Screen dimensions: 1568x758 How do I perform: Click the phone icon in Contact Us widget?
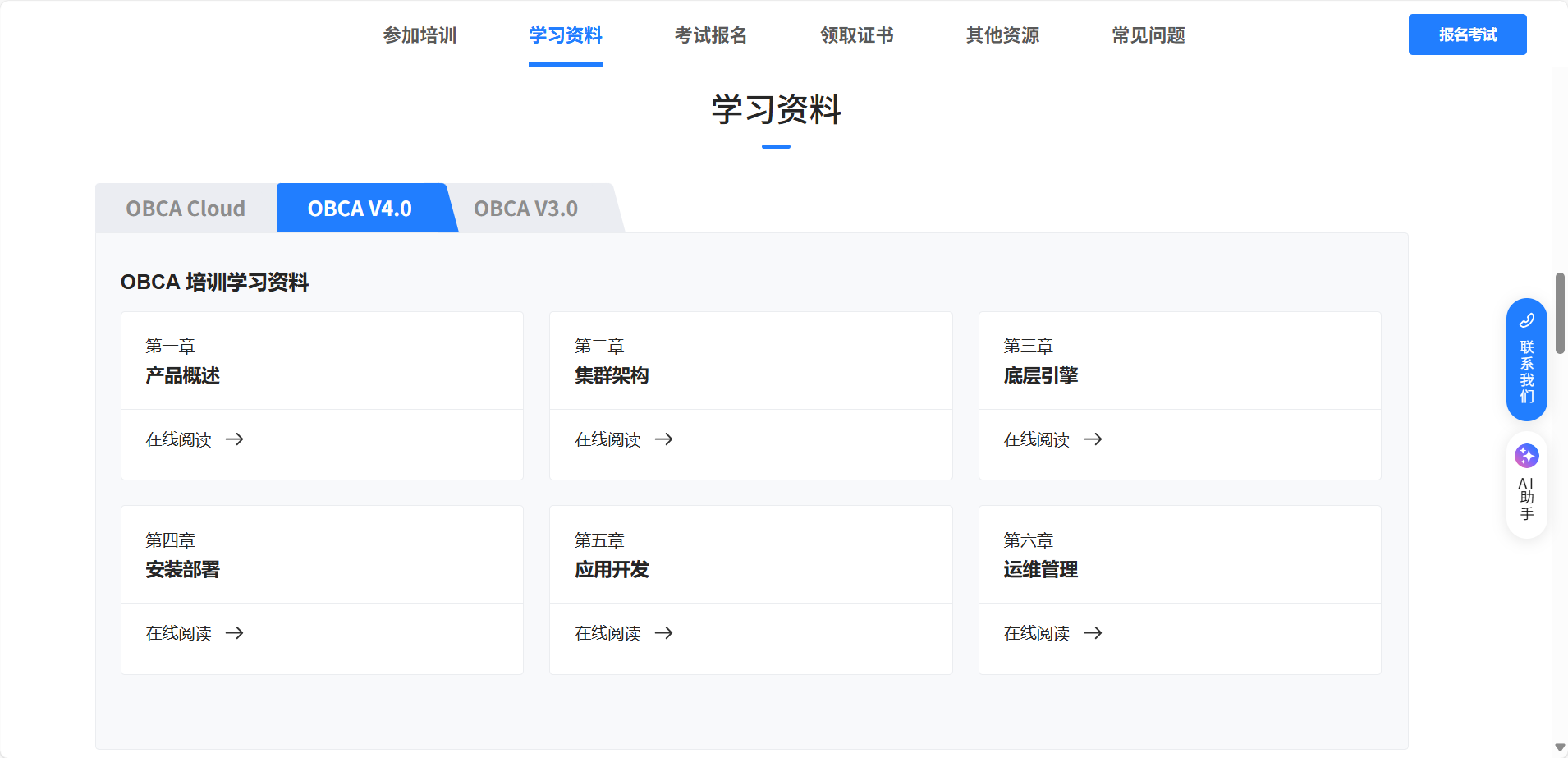(x=1527, y=321)
